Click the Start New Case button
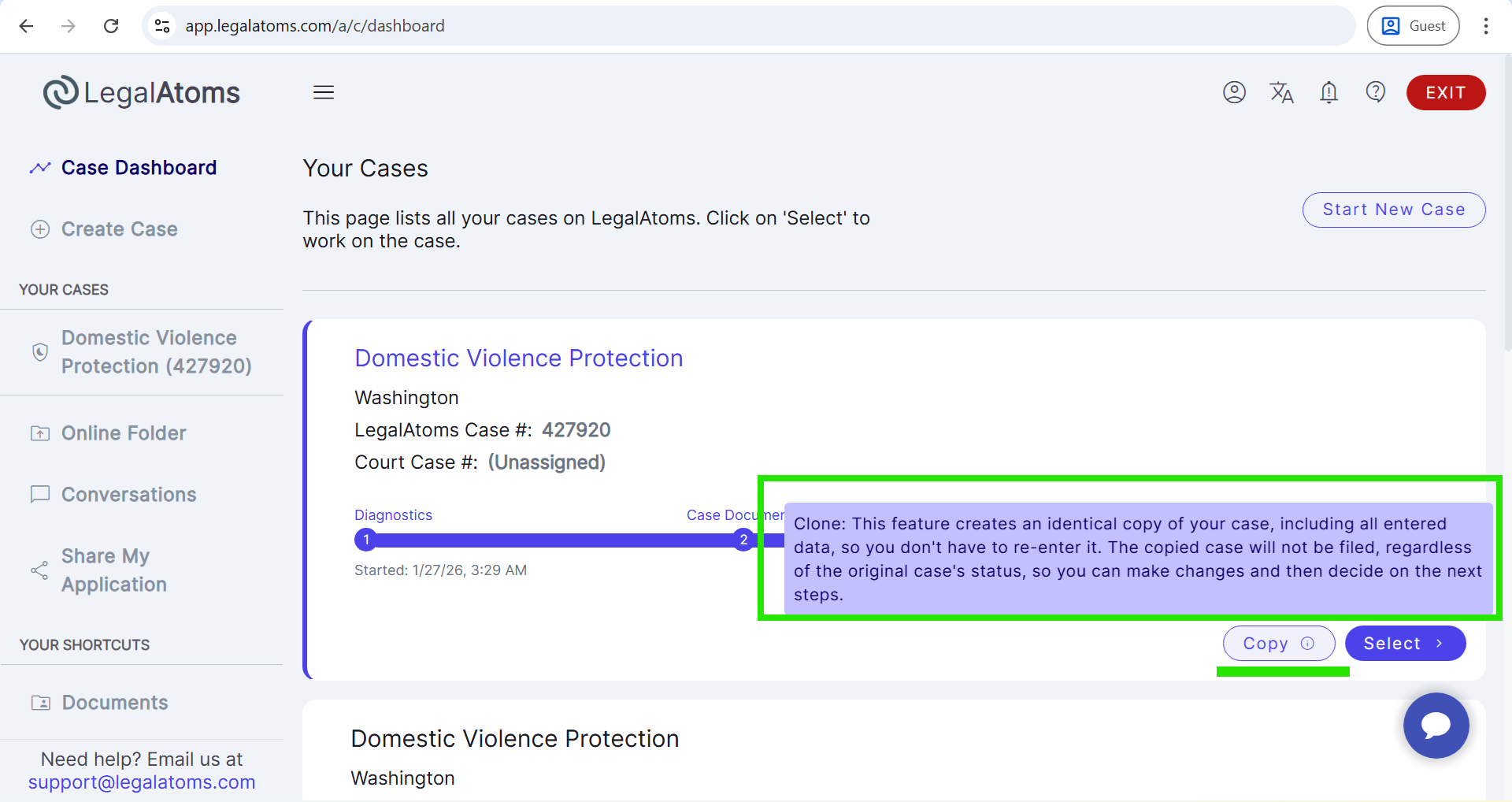The width and height of the screenshot is (1512, 802). click(1393, 210)
